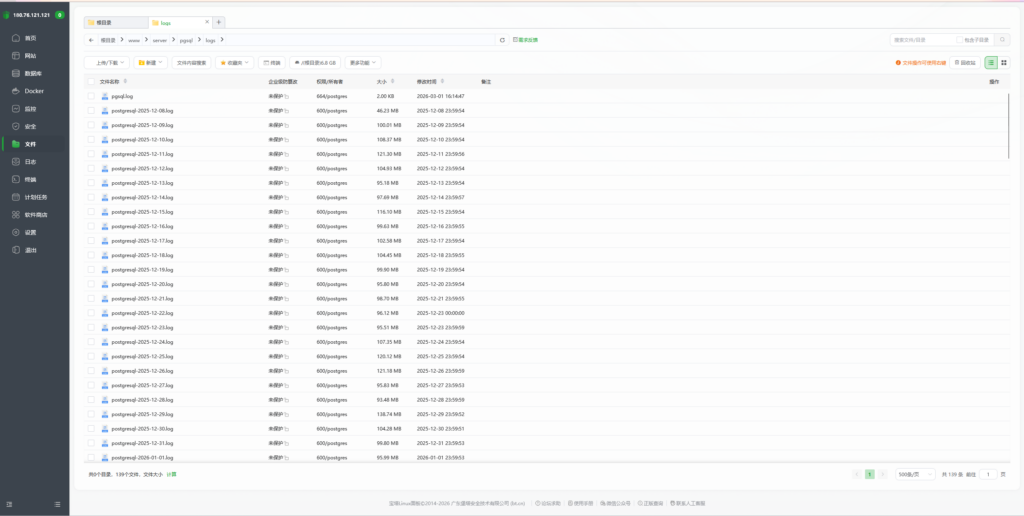Open the 安全 (security) sidebar icon
The width and height of the screenshot is (1024, 516).
pos(15,126)
